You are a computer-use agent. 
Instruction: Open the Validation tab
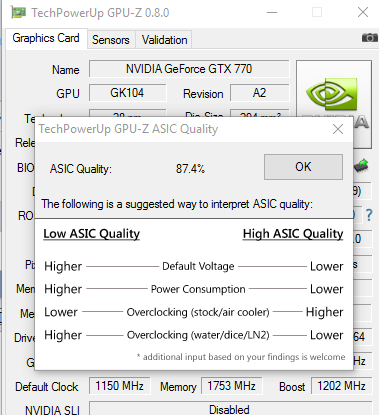164,40
